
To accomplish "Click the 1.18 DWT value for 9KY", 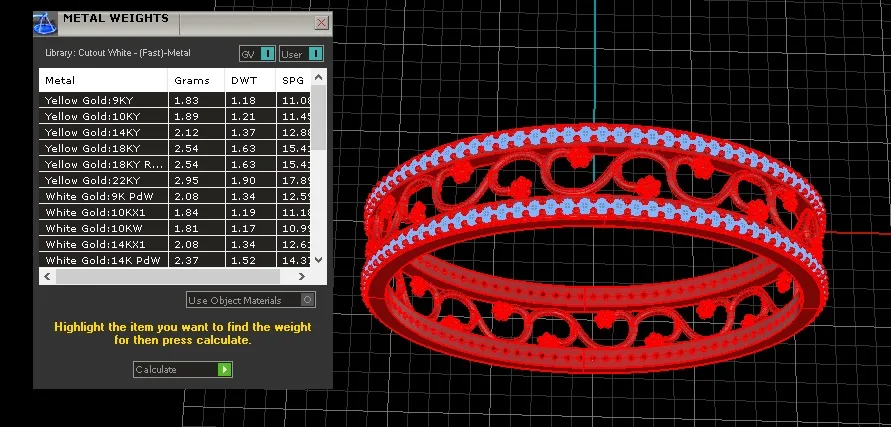I will [x=243, y=100].
